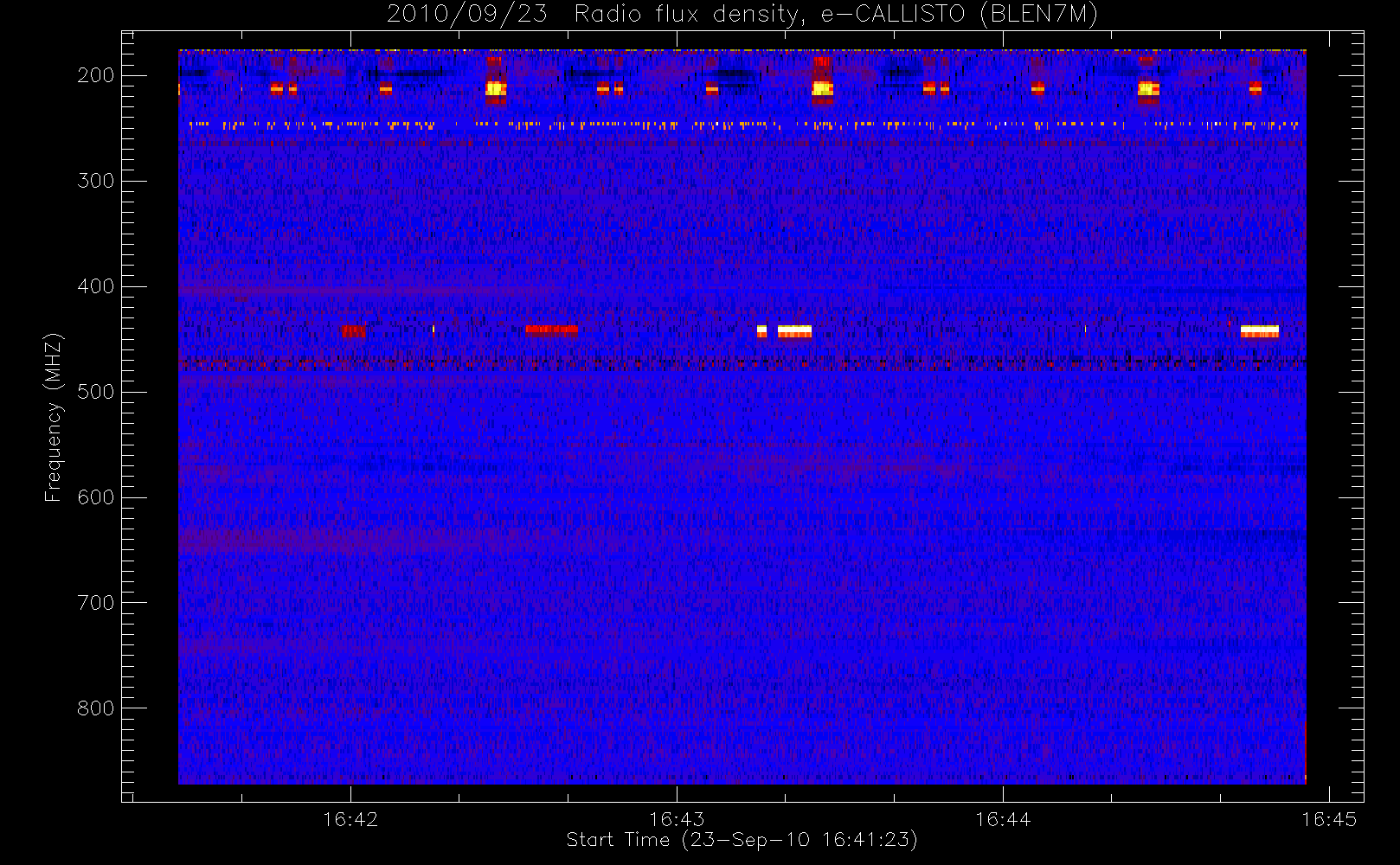This screenshot has height=865, width=1400.
Task: Click the bright white burst near 440 MHz after 16:43
Action: coord(794,331)
